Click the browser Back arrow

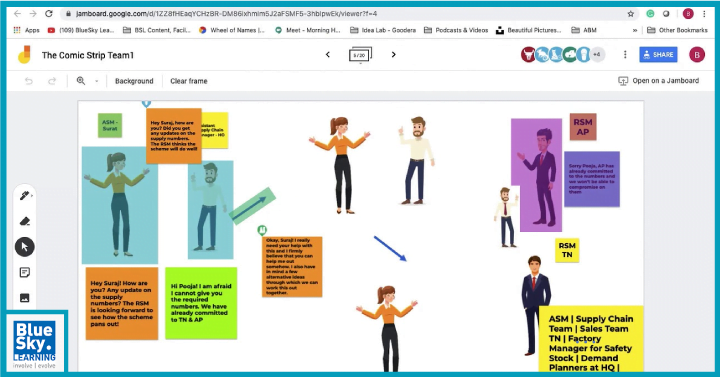pos(17,14)
